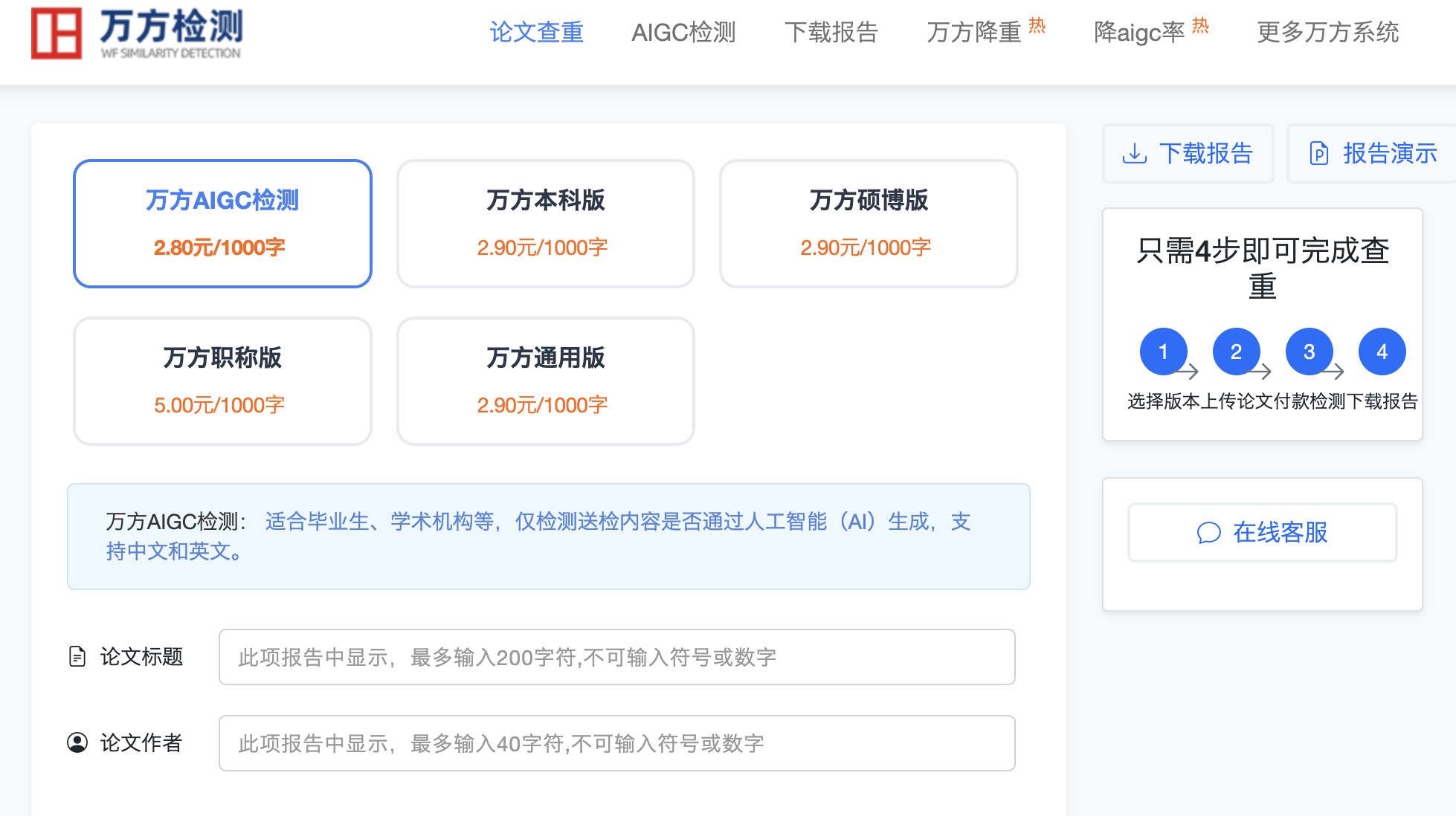Switch to the AIGC检测 nav tab

point(683,33)
